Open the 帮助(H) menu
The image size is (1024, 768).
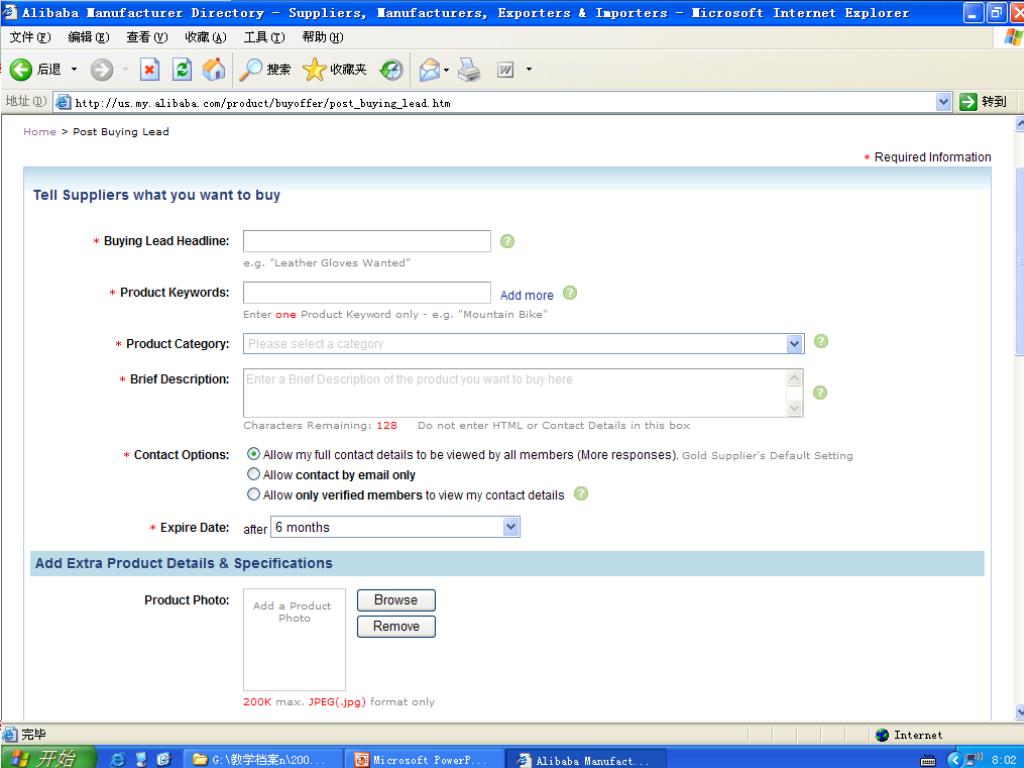click(x=323, y=37)
